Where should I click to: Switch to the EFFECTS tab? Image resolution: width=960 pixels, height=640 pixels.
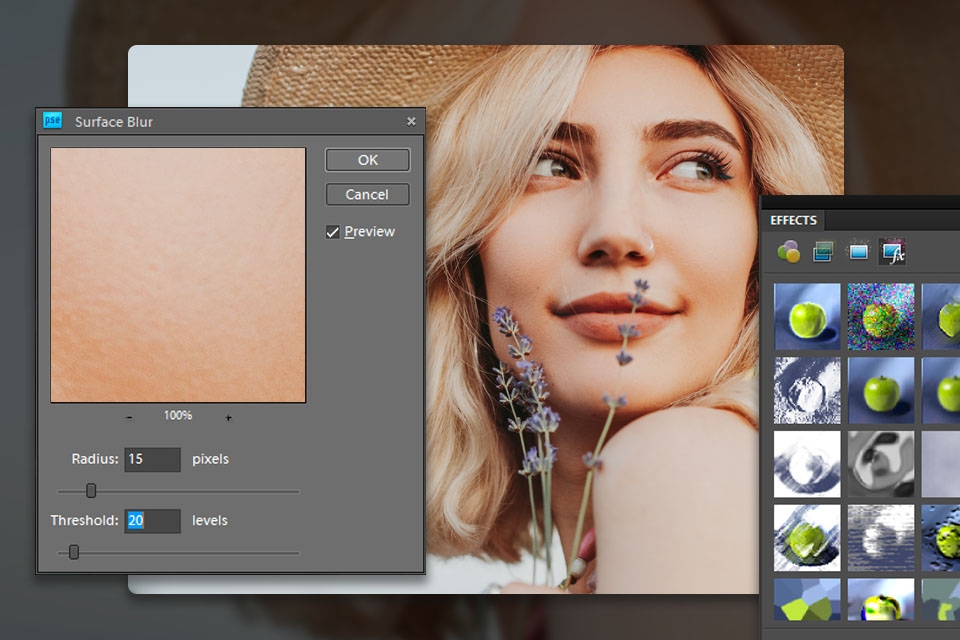793,220
